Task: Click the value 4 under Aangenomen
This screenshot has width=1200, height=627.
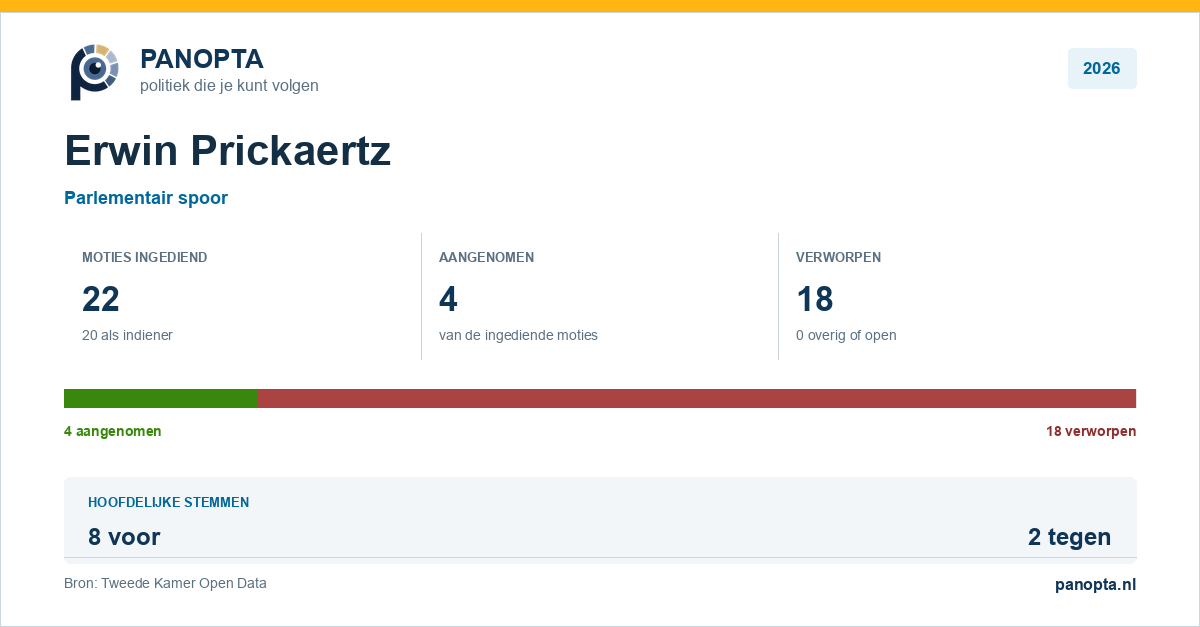Action: [449, 299]
